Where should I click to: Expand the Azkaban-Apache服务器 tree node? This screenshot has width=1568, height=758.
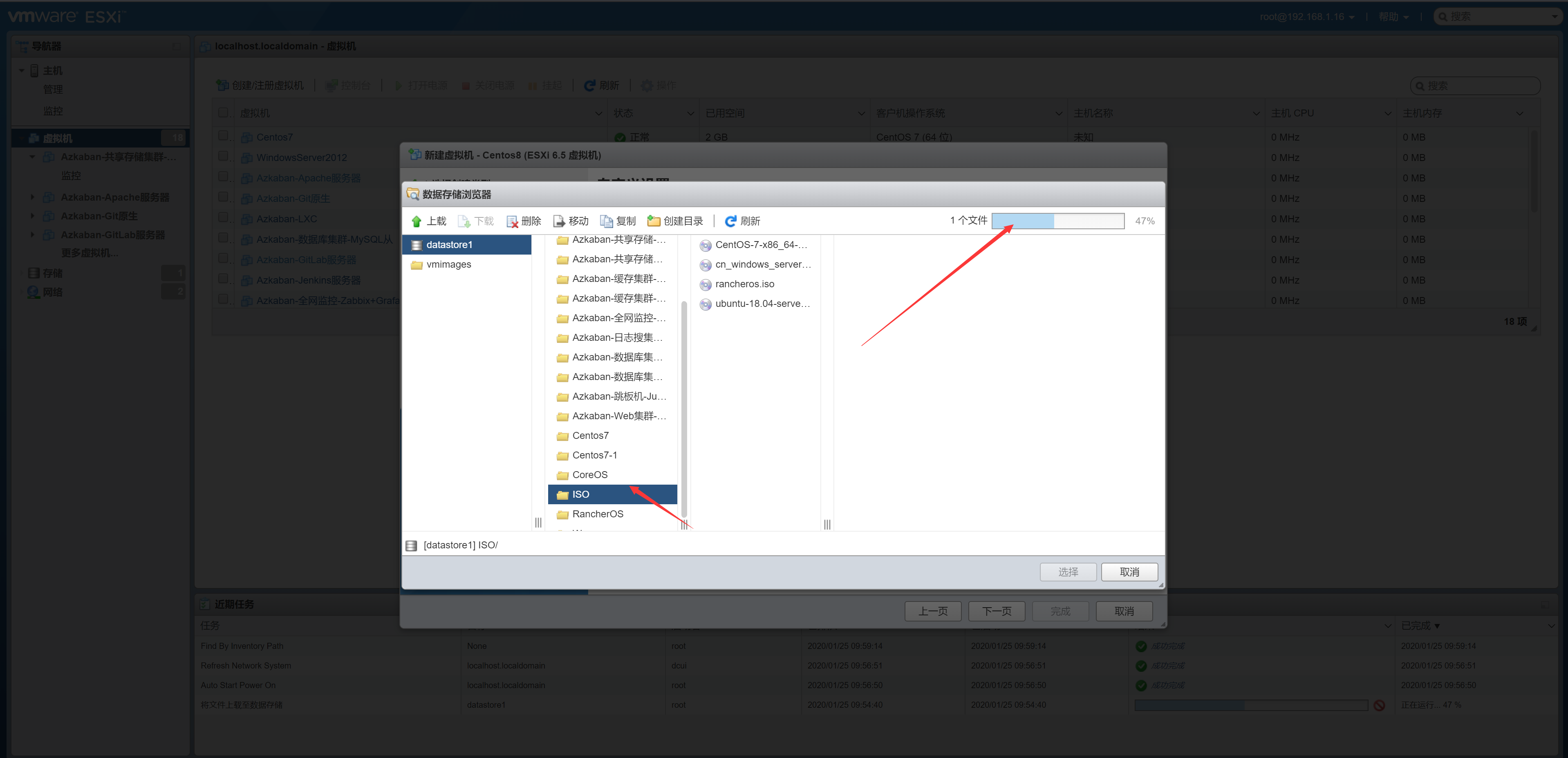click(32, 197)
